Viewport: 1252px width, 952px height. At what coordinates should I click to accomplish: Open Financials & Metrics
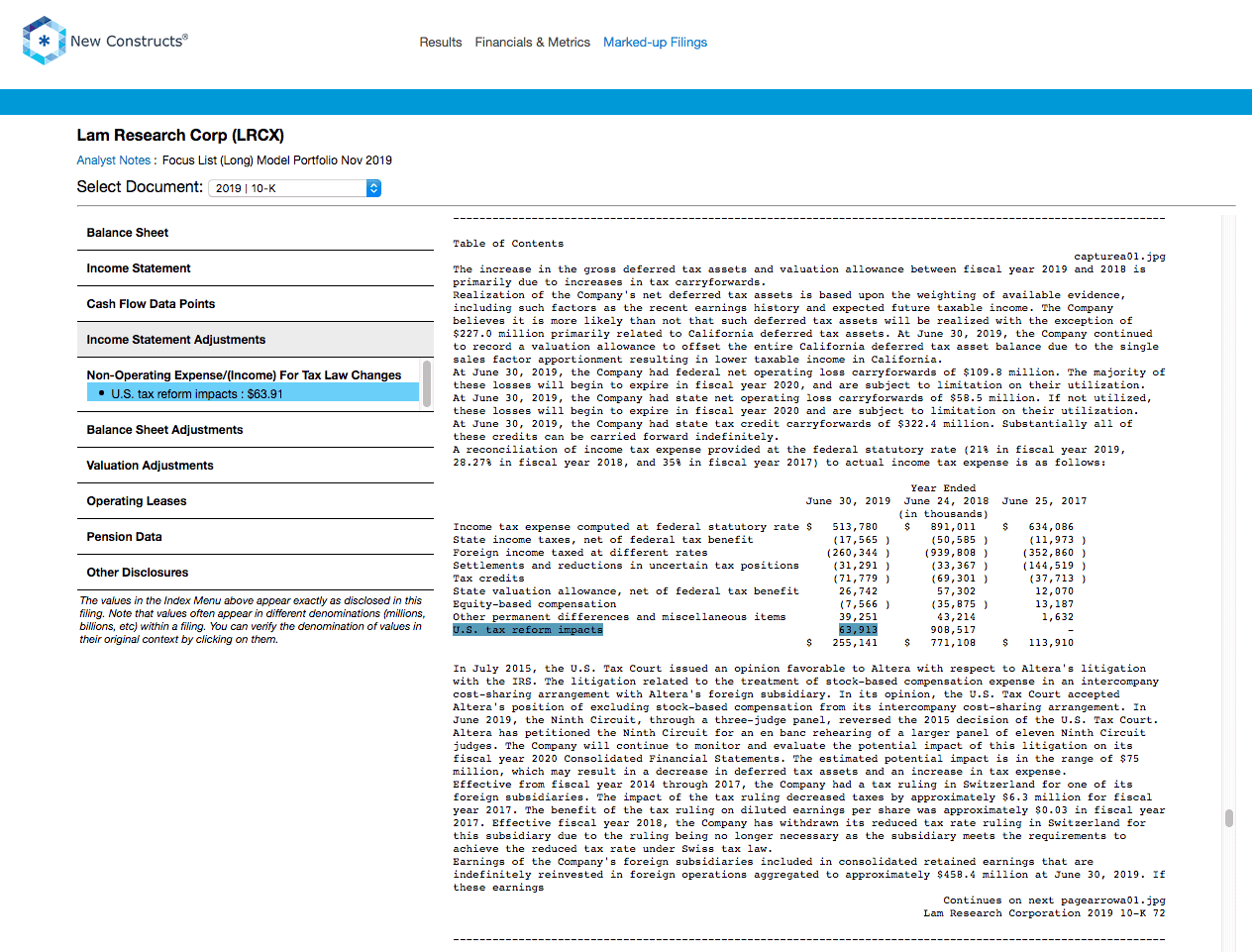(532, 43)
